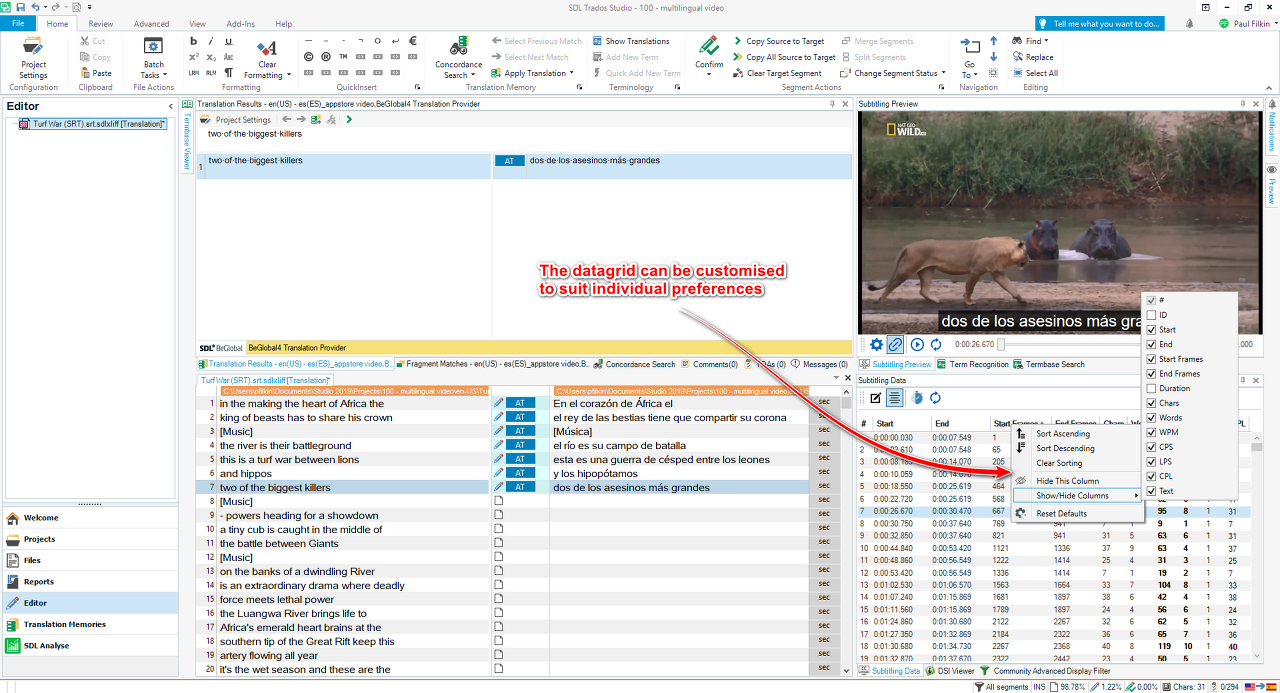Switch to the Review ribbon tab
1280x693 pixels.
pos(100,23)
